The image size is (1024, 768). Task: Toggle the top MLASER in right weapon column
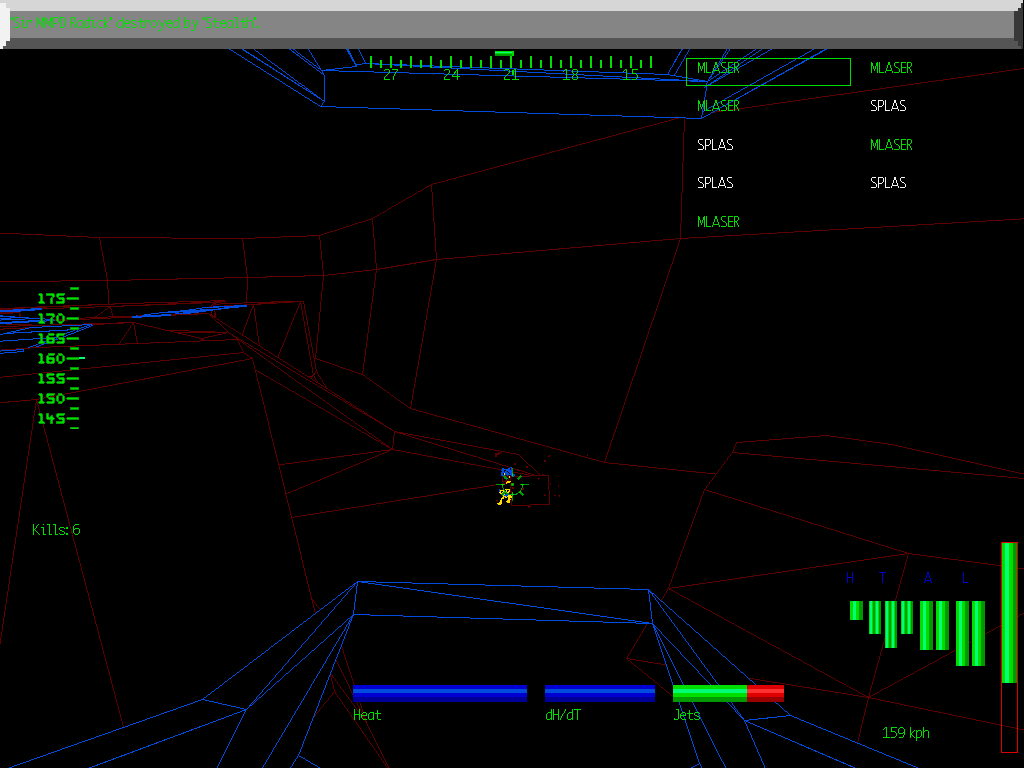click(x=891, y=68)
